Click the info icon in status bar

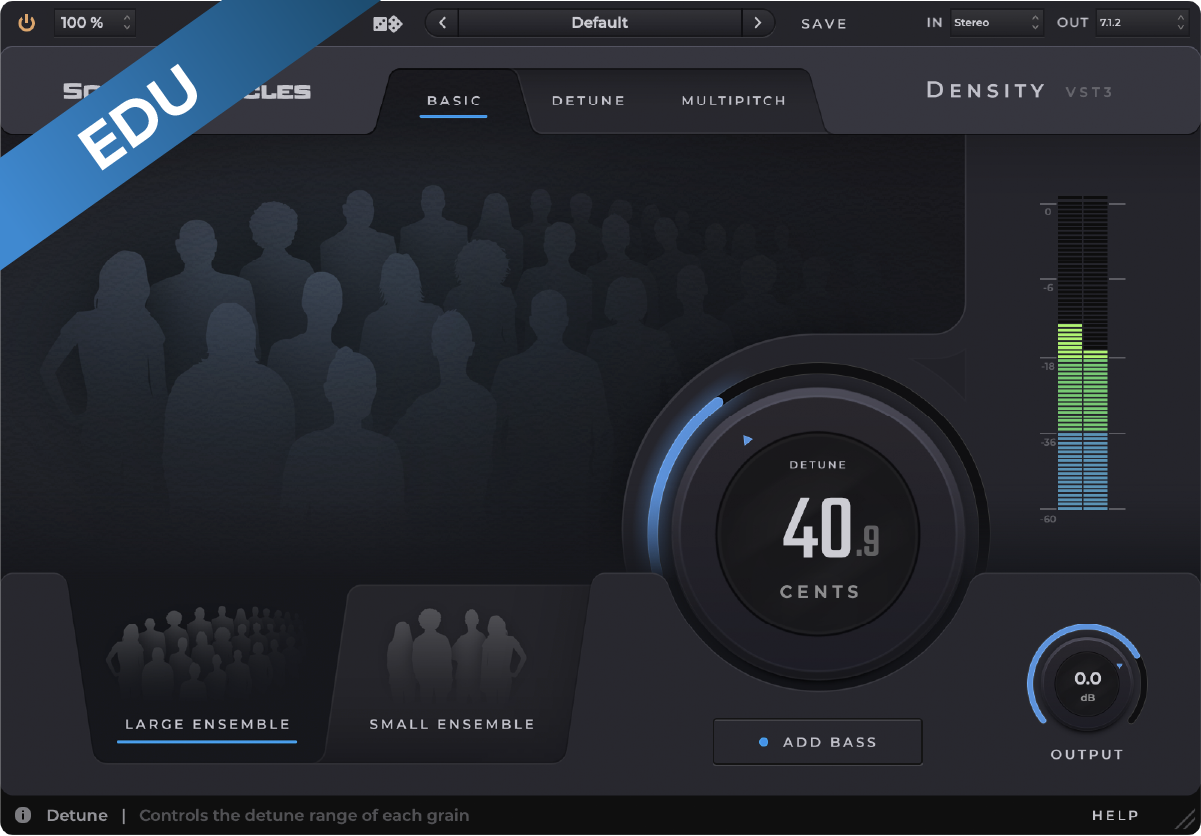(x=22, y=815)
